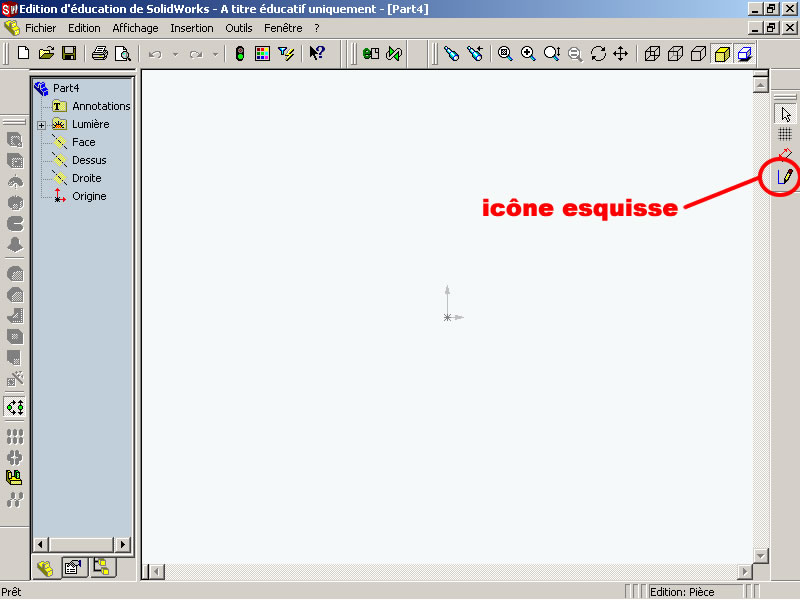Select the Face plane in tree
The width and height of the screenshot is (800, 600).
(x=83, y=142)
